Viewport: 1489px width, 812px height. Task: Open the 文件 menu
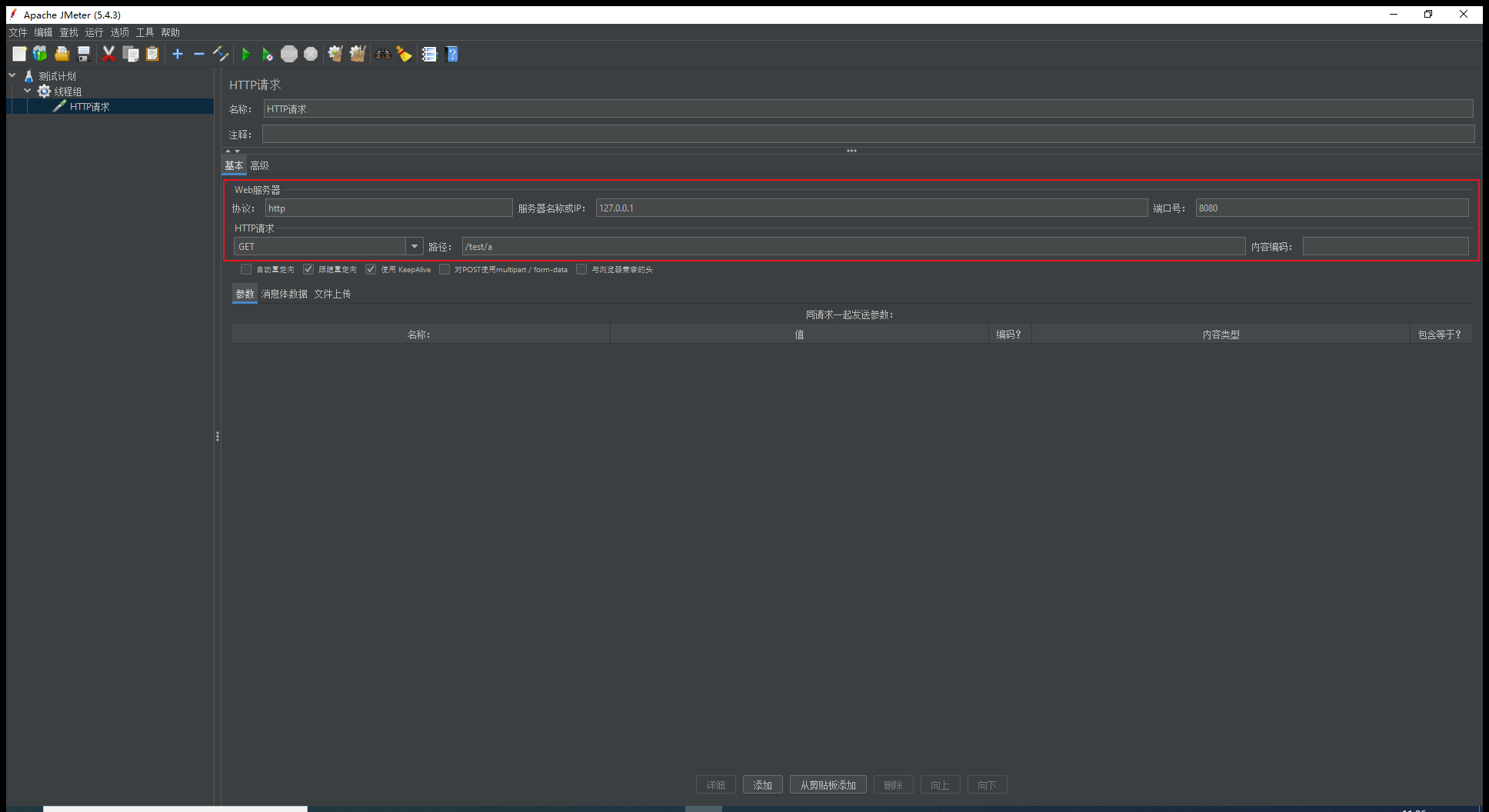pos(18,32)
